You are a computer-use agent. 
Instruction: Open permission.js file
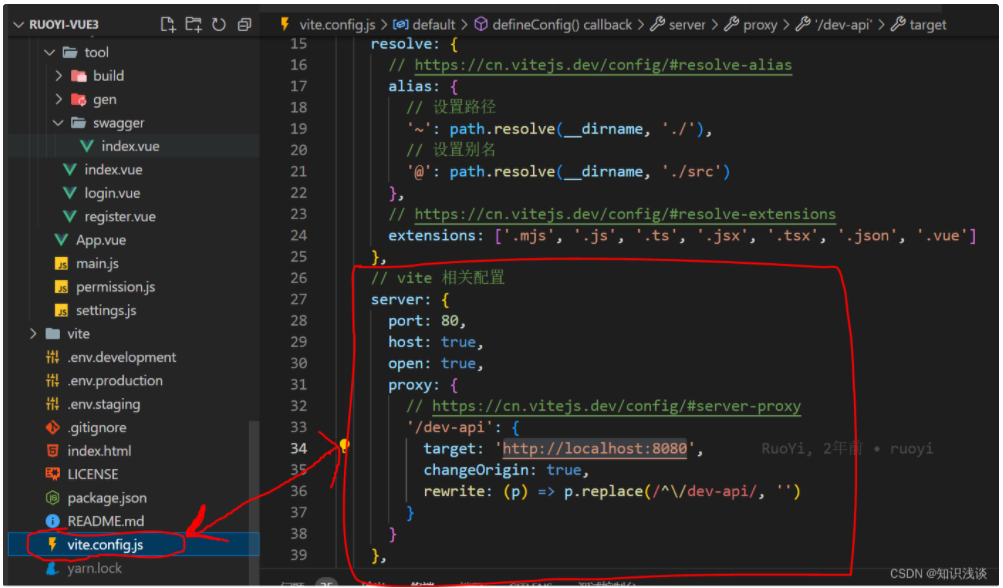click(115, 287)
